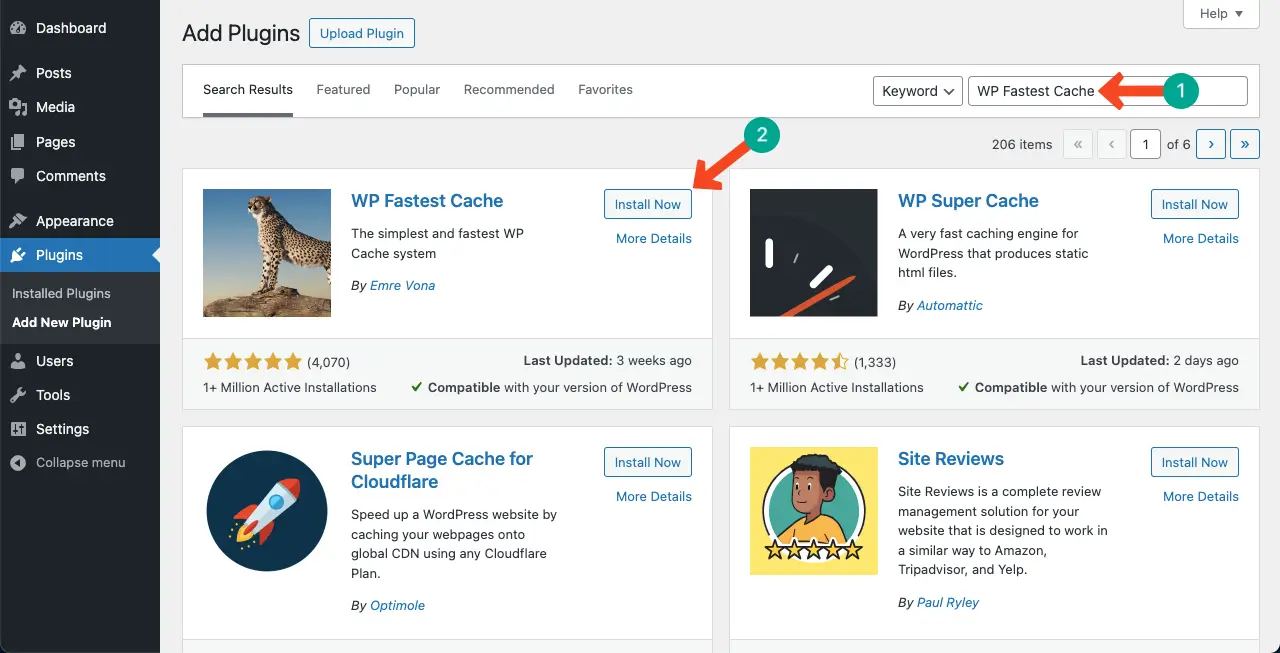Screen dimensions: 1280x653
Task: Open the Recommended plugins tab
Action: point(509,90)
